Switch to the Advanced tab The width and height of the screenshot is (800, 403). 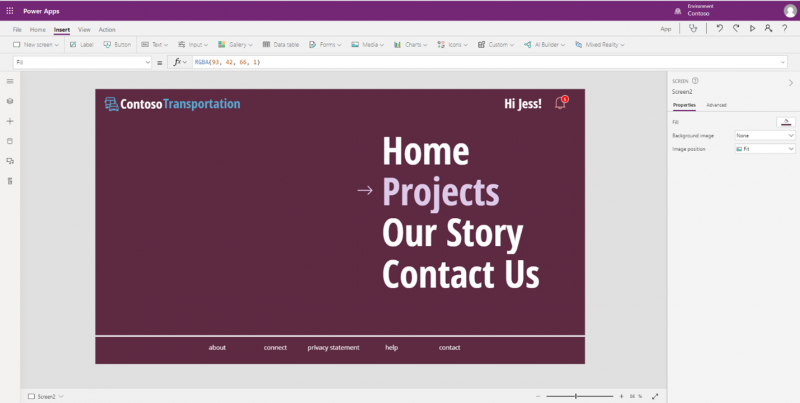tap(716, 105)
